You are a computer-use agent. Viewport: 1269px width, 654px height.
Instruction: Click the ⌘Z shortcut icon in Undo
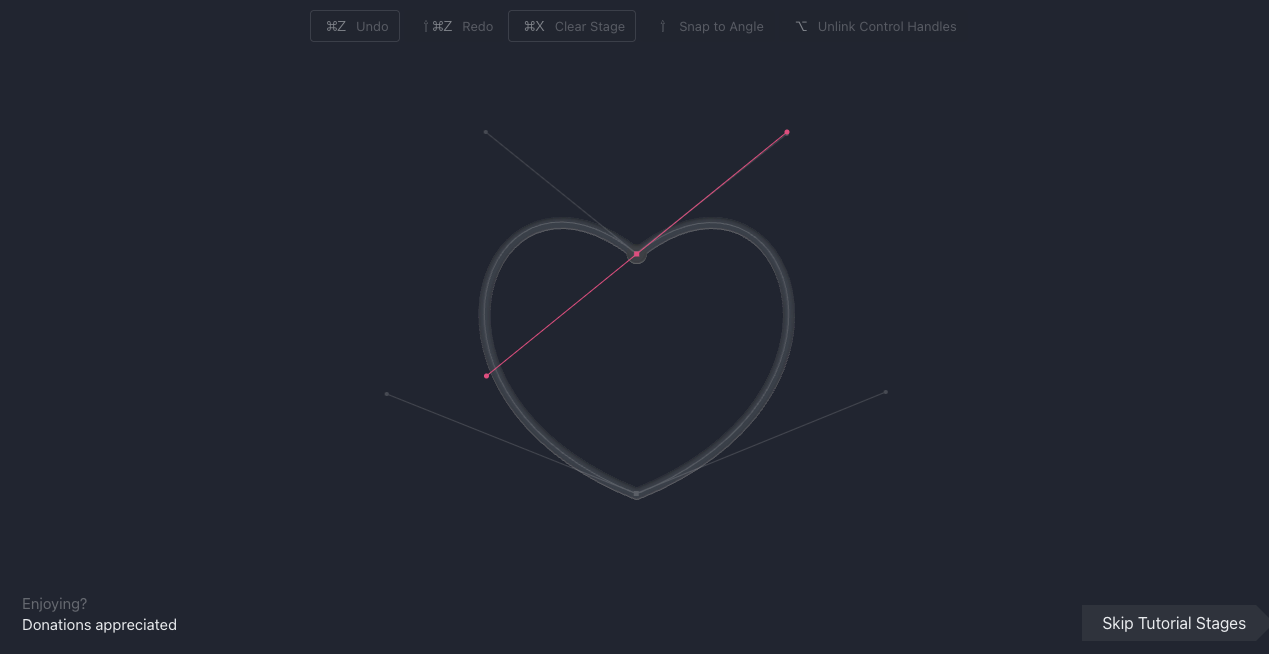pyautogui.click(x=335, y=27)
